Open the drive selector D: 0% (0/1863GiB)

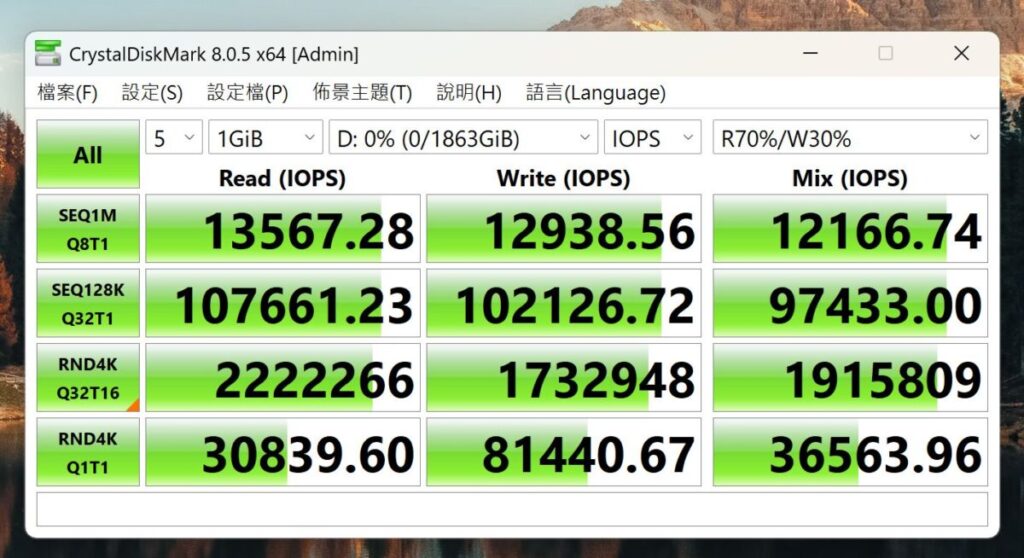(463, 138)
